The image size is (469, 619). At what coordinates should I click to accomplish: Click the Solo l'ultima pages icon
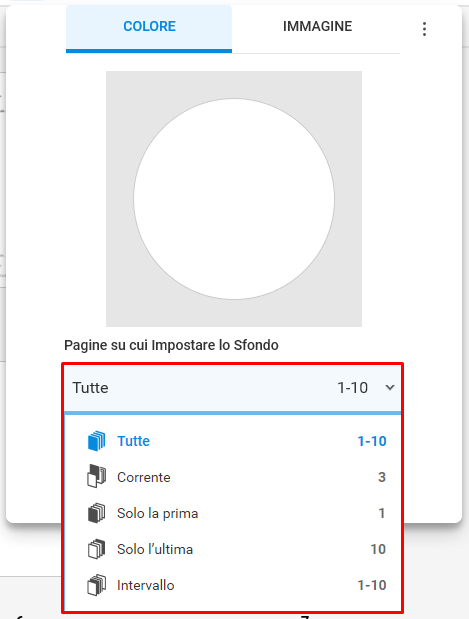pyautogui.click(x=96, y=549)
